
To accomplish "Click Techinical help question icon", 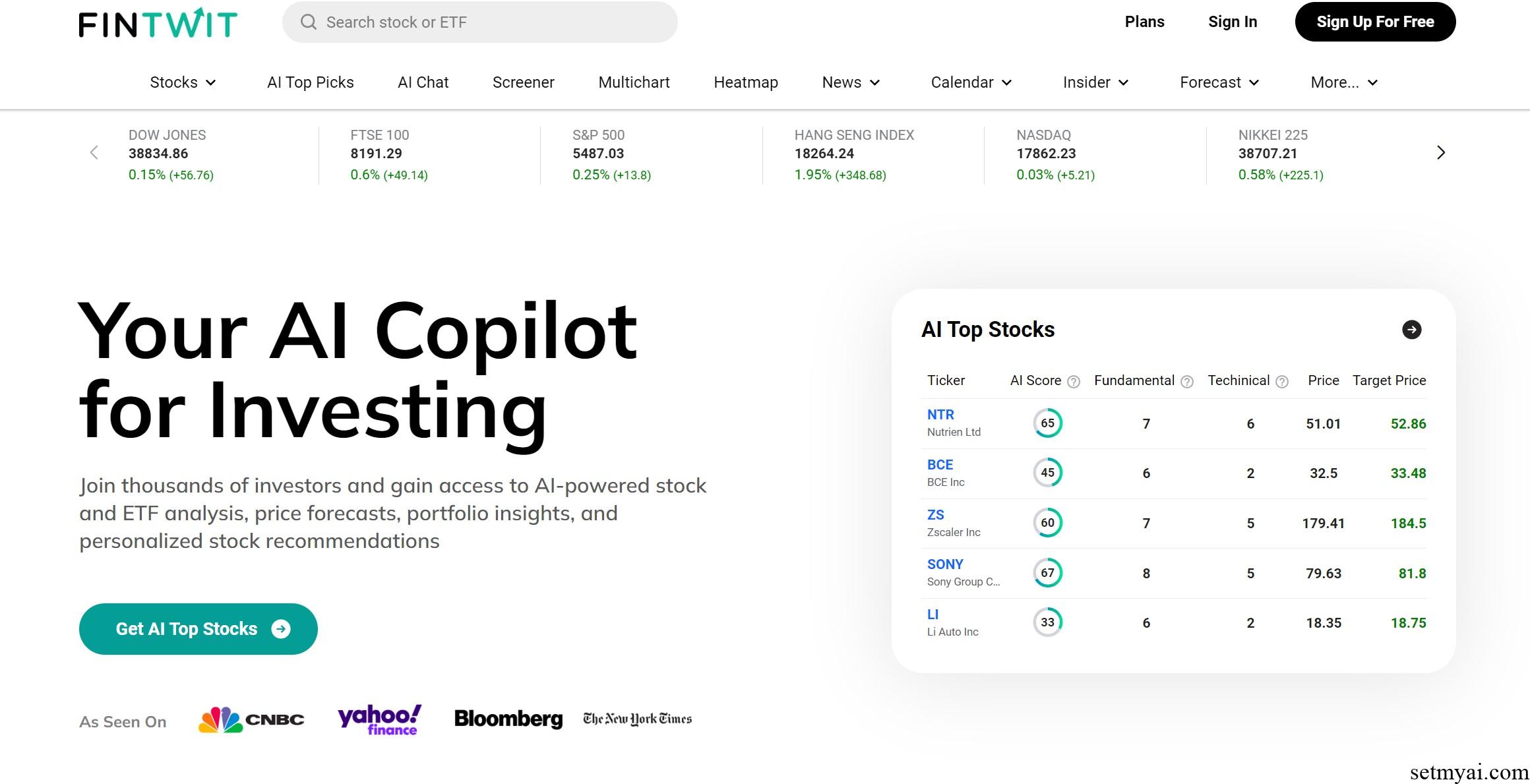I will coord(1282,382).
